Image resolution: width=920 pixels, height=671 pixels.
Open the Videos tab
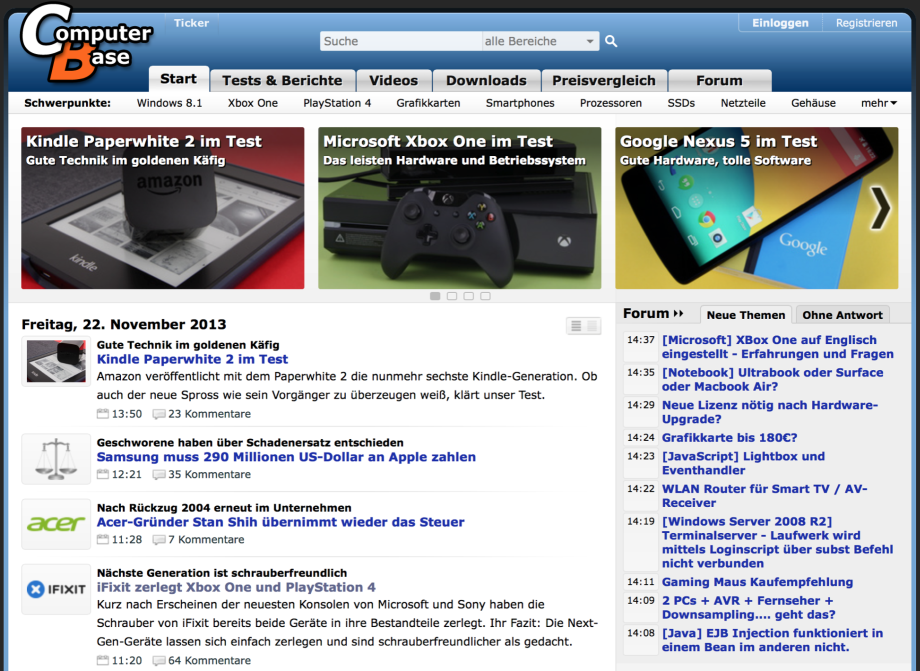click(x=394, y=80)
